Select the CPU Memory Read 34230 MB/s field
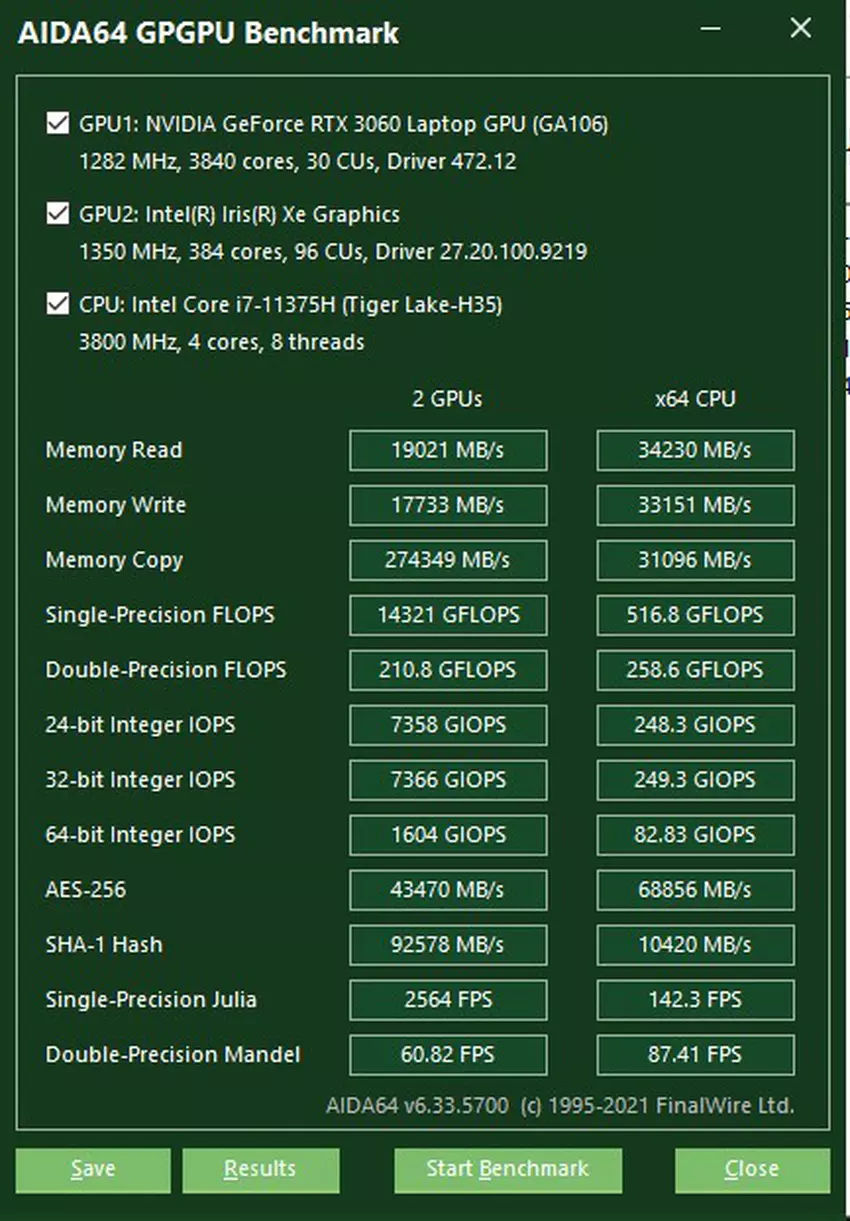Viewport: 850px width, 1221px height. 695,450
